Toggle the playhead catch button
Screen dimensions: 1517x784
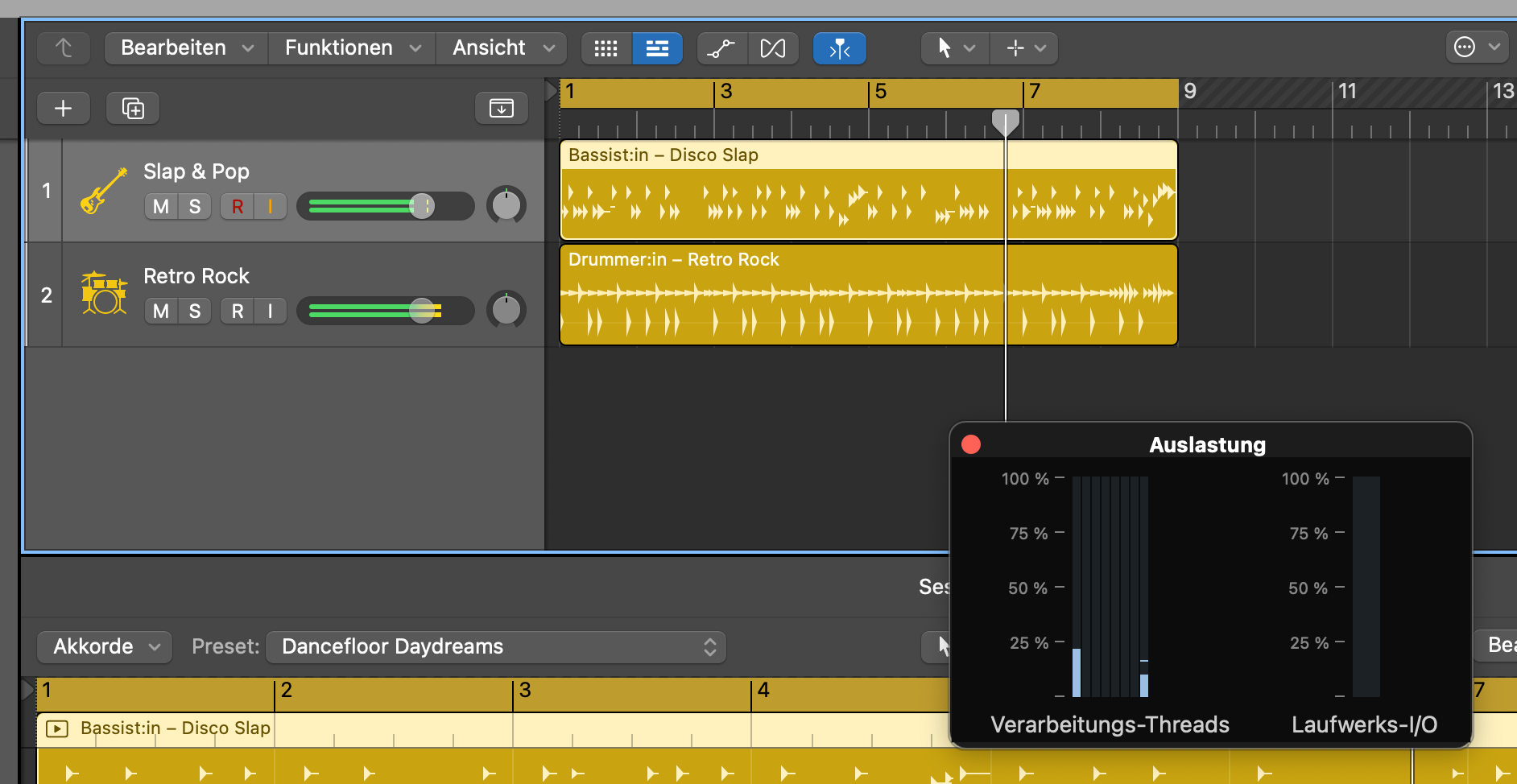839,48
